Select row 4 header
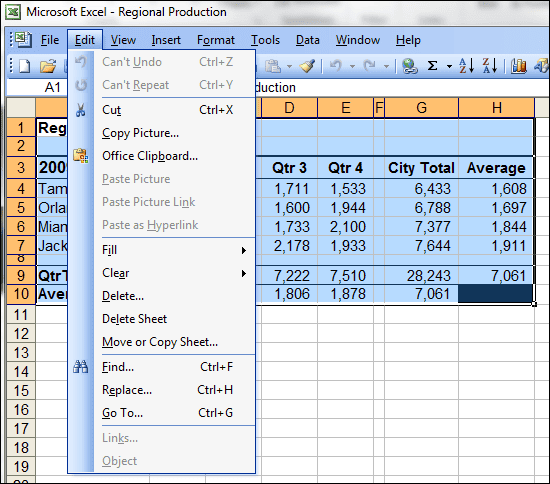 click(x=21, y=189)
